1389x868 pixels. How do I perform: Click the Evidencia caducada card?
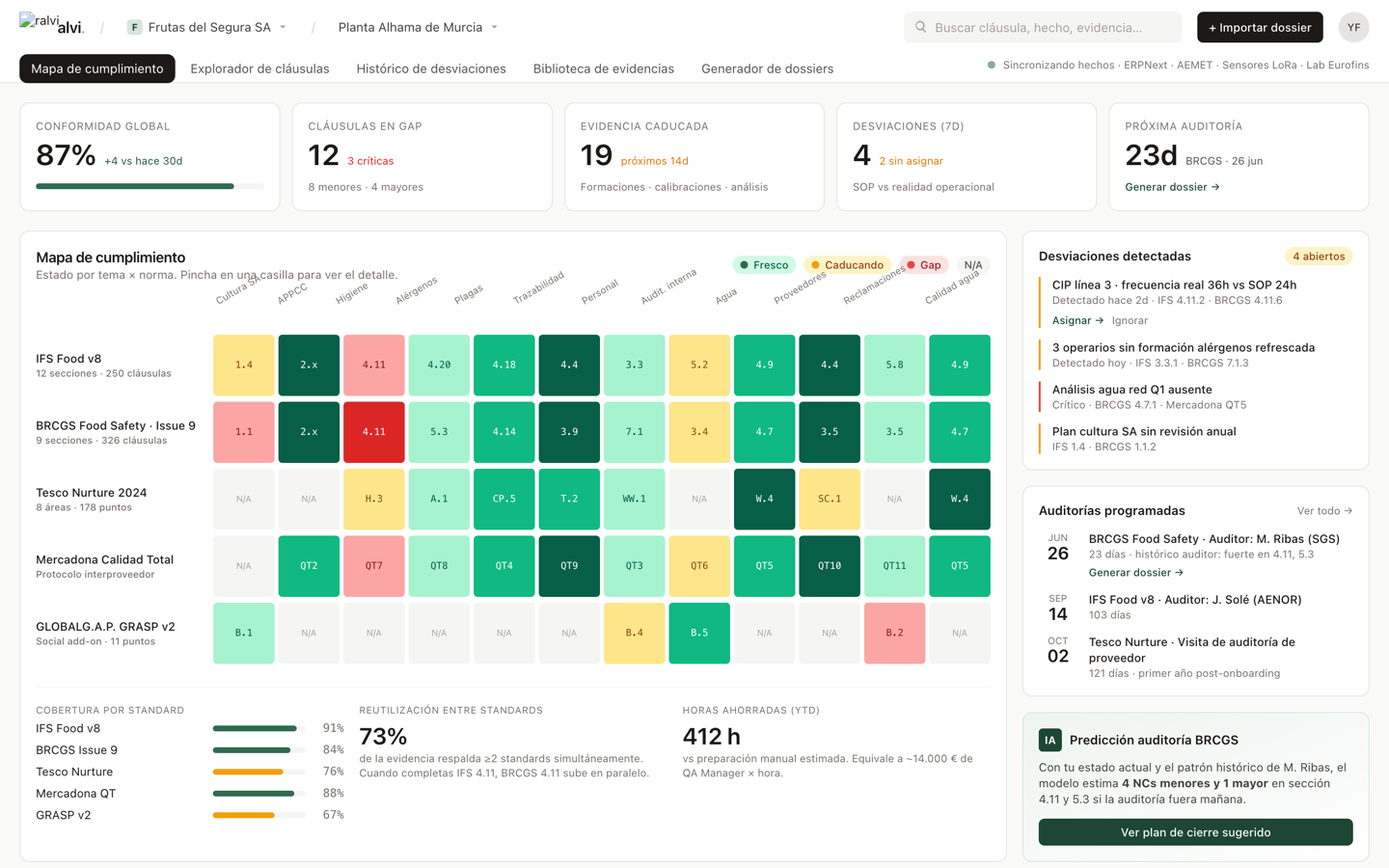(694, 157)
